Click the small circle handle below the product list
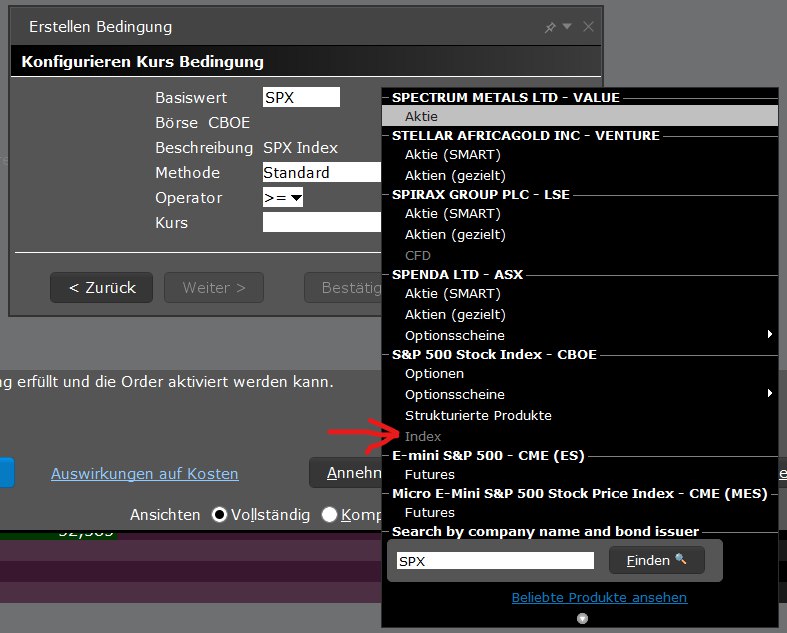Image resolution: width=787 pixels, height=633 pixels. [x=582, y=618]
